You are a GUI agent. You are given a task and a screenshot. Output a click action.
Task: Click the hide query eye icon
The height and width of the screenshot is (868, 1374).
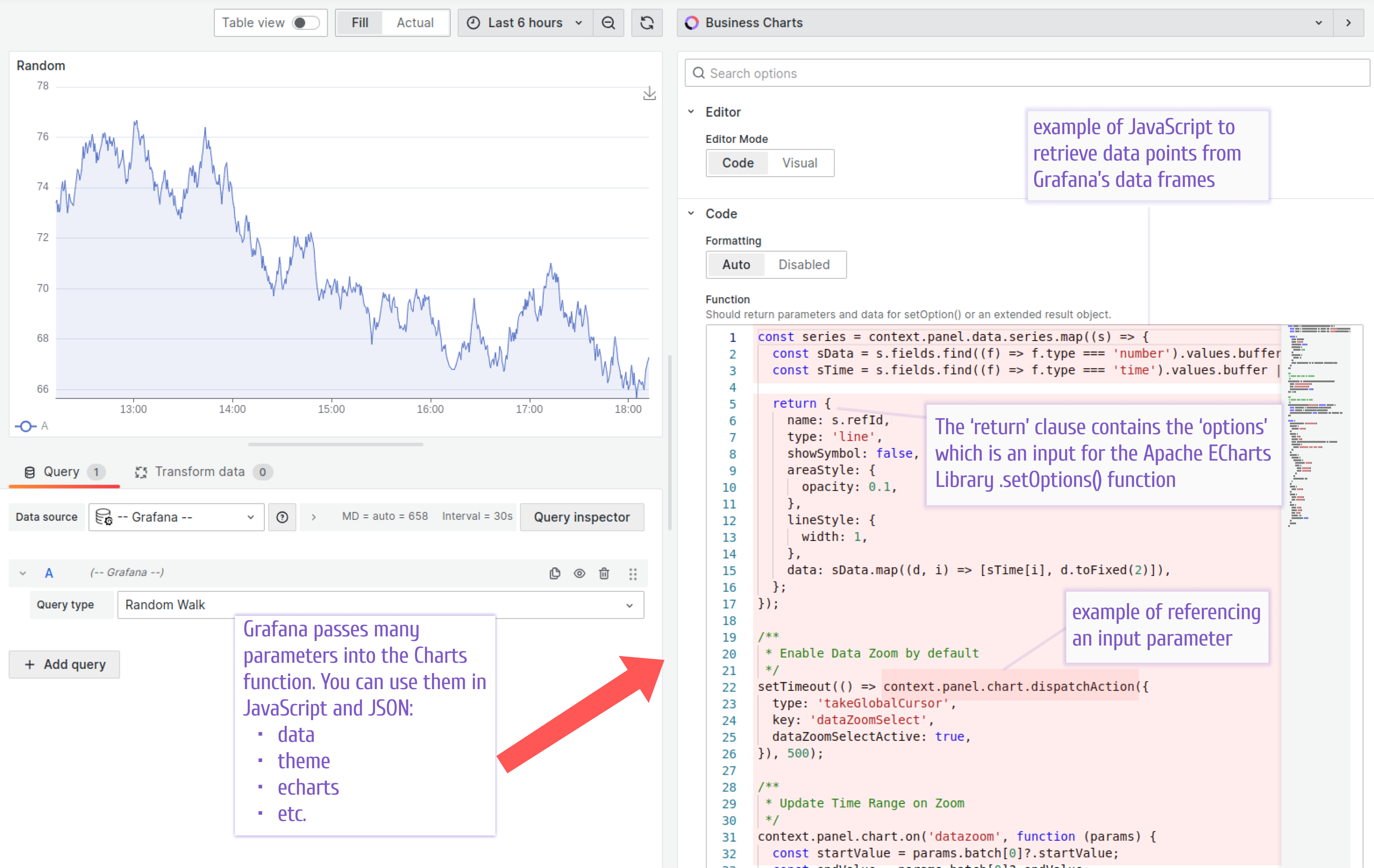(579, 573)
